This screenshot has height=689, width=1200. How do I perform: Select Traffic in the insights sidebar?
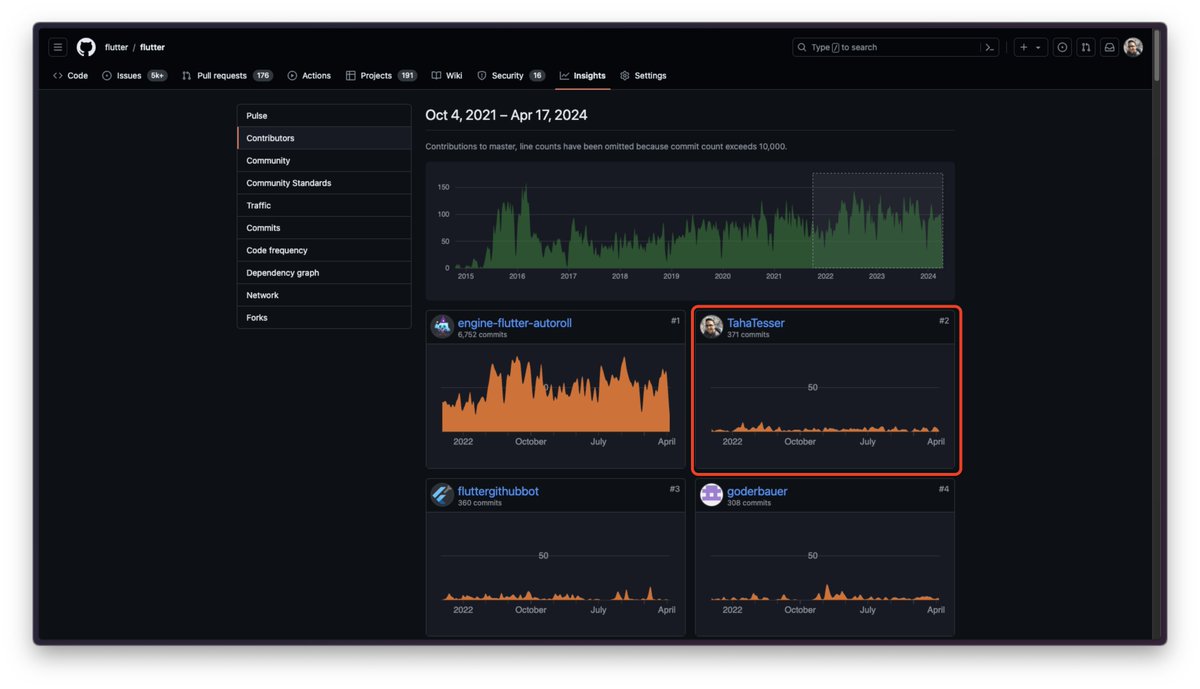pos(324,206)
